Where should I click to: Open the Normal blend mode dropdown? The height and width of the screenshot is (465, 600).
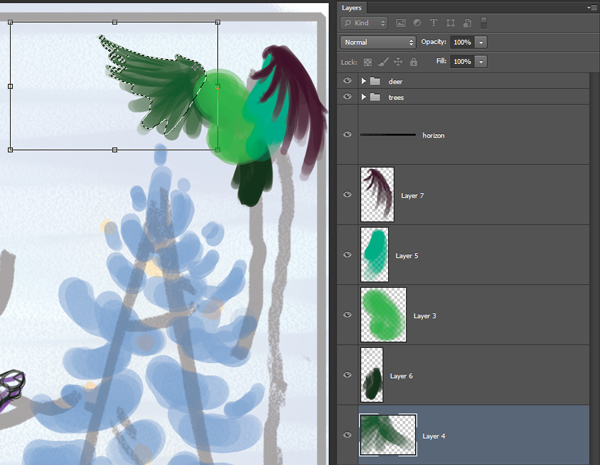[x=378, y=42]
